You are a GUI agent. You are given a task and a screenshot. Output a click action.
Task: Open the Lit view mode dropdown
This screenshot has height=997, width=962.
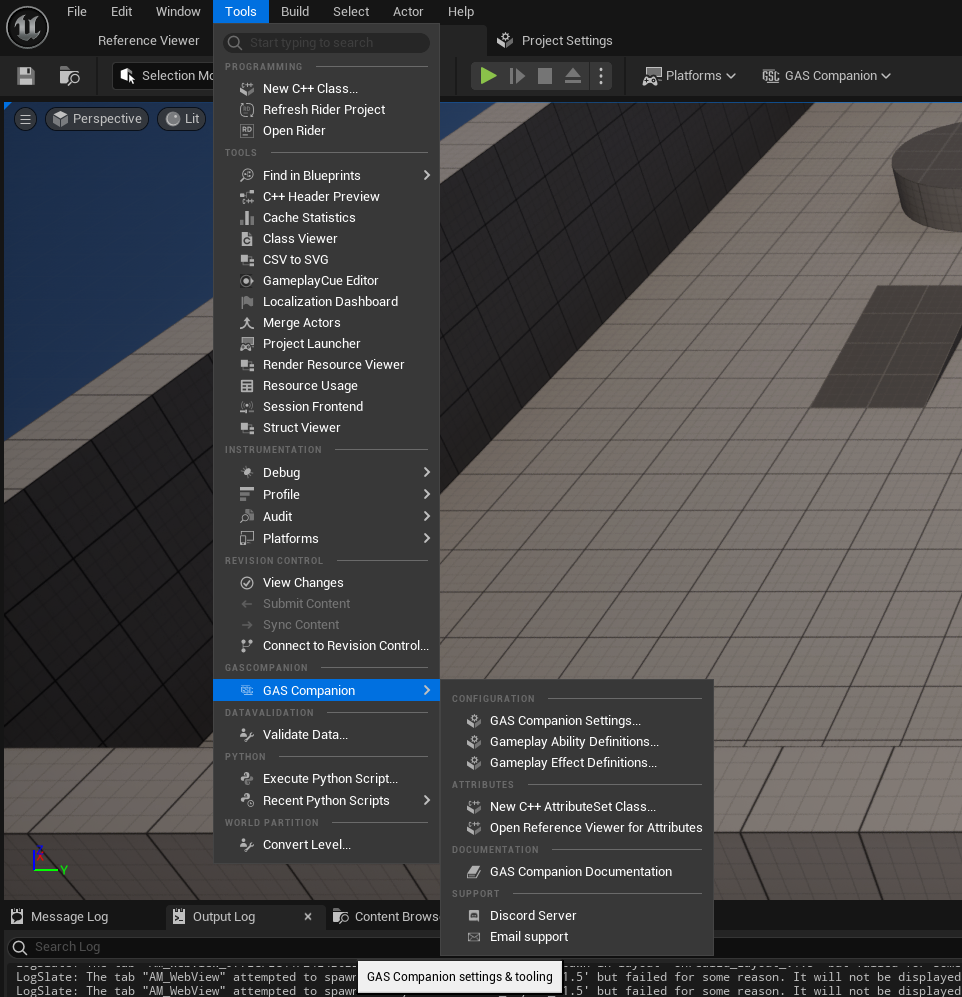(x=182, y=119)
